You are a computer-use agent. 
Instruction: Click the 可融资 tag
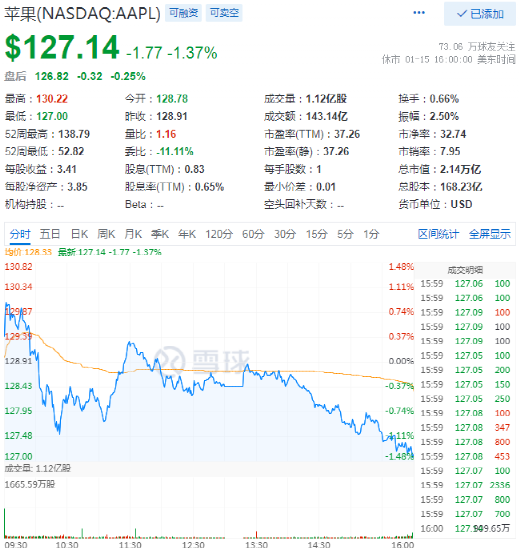(x=183, y=13)
